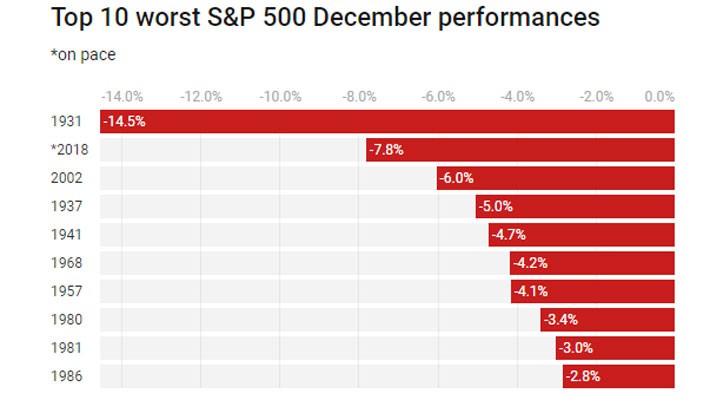
Task: Select the 1941 year label
Action: tap(64, 234)
